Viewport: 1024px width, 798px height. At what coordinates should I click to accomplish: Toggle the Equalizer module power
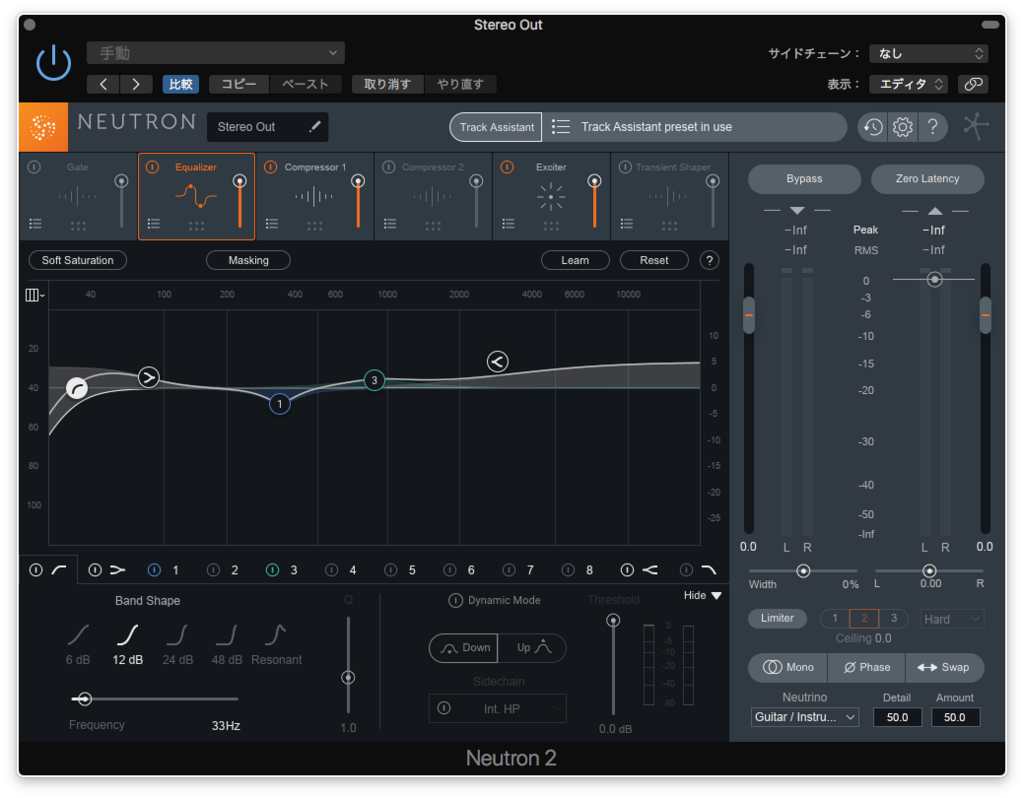tap(152, 167)
